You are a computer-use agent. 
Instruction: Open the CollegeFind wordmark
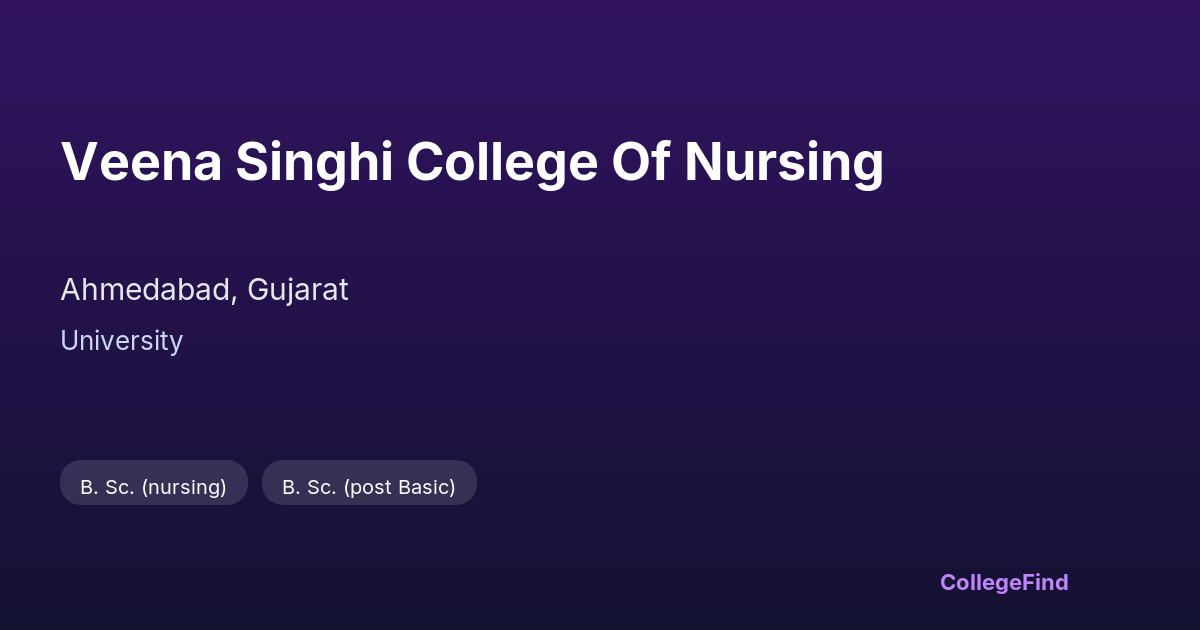(1003, 582)
